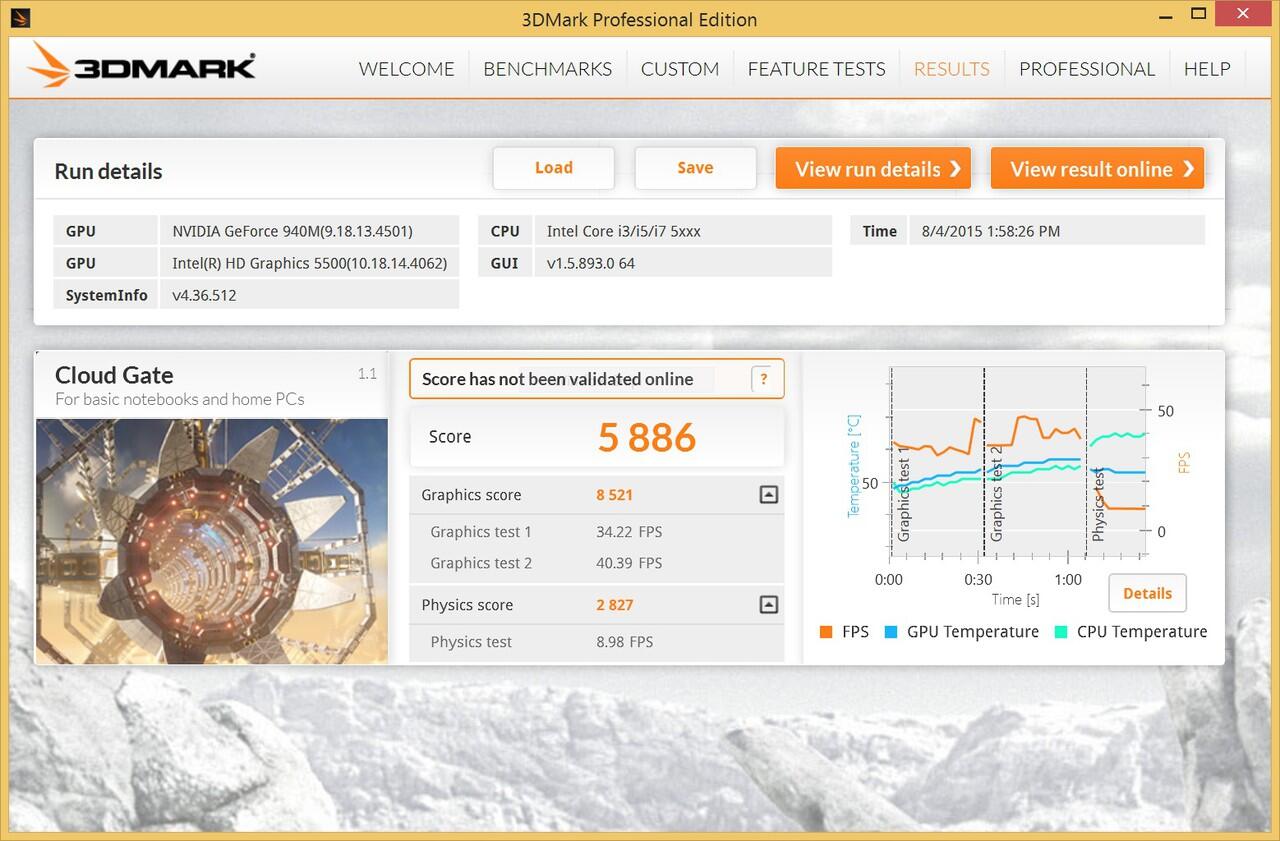
Task: Open the HELP tab
Action: point(1207,69)
